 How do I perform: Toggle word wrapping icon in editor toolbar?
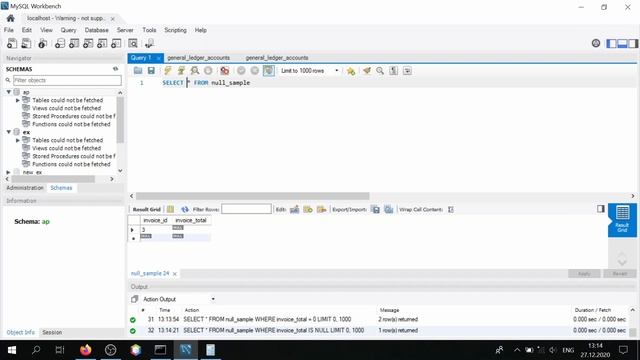[x=407, y=71]
